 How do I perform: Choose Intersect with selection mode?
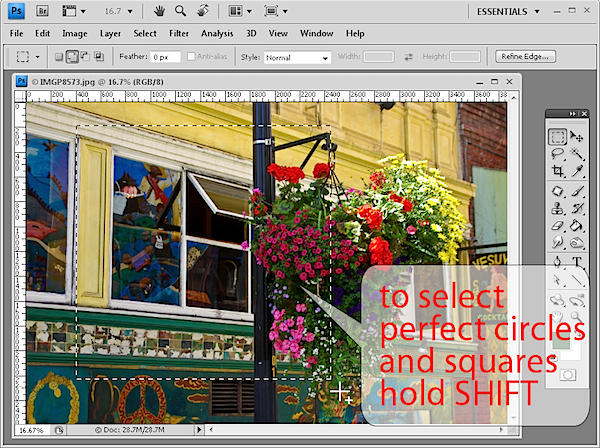99,57
